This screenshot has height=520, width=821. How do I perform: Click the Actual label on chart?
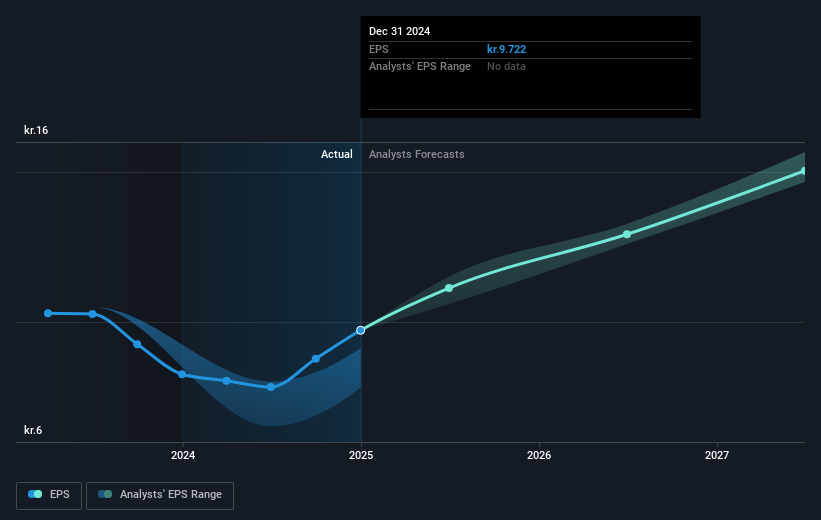pos(337,154)
